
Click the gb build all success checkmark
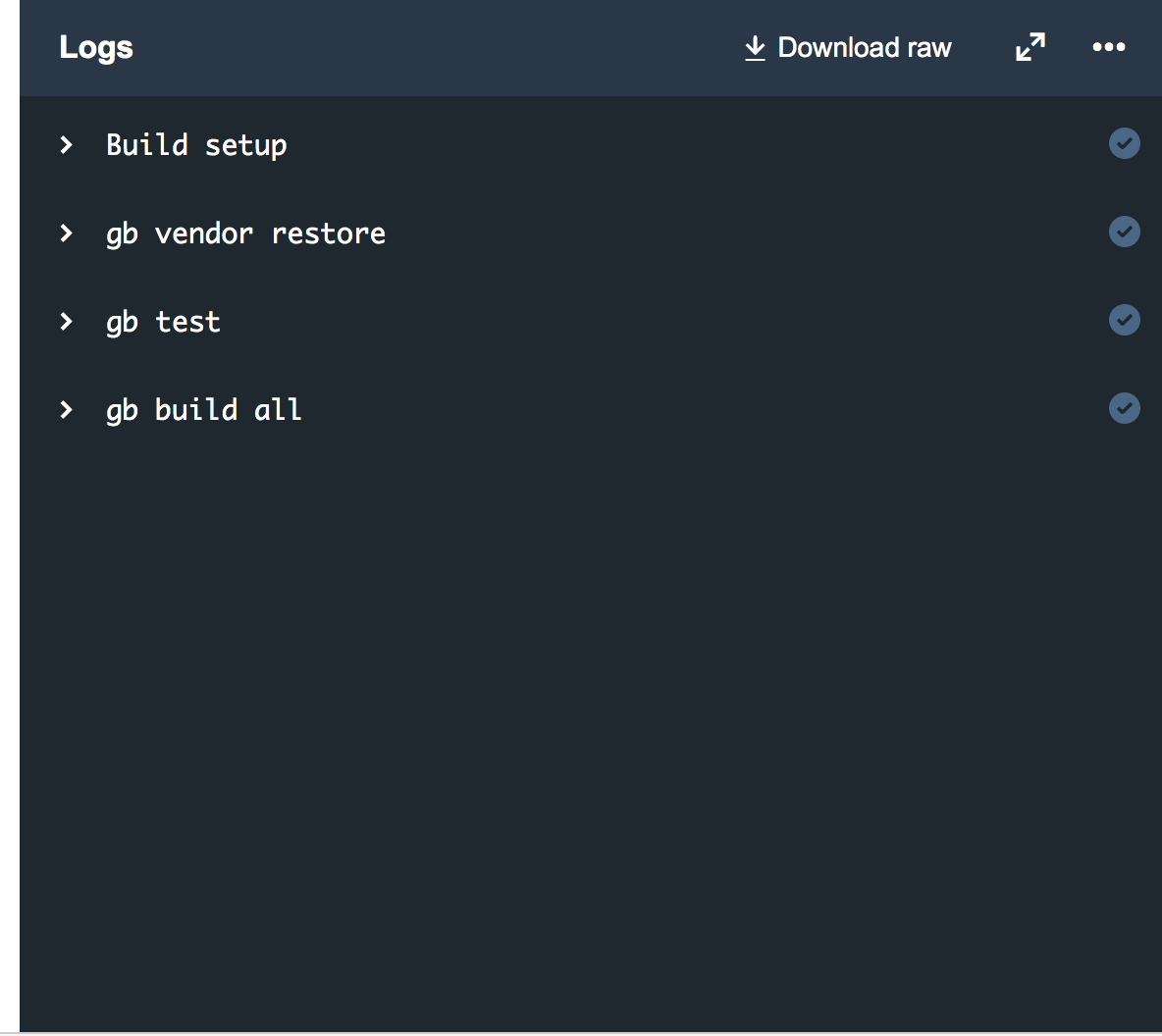pos(1124,408)
